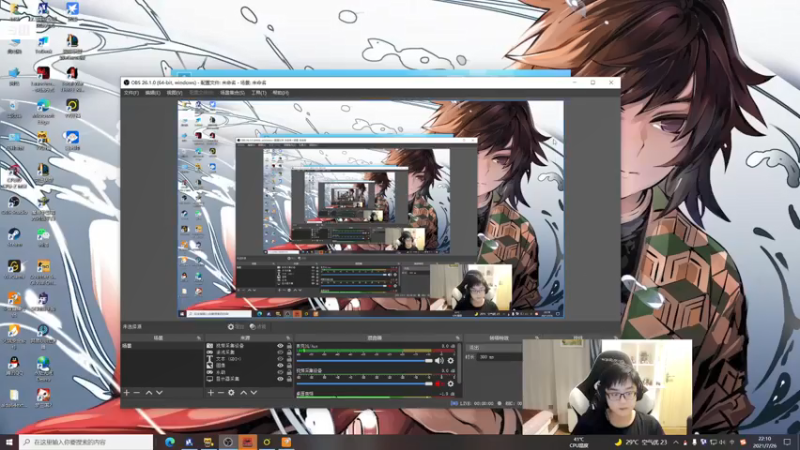Image resolution: width=800 pixels, height=450 pixels.
Task: Select the 图像 source row
Action: (x=248, y=366)
